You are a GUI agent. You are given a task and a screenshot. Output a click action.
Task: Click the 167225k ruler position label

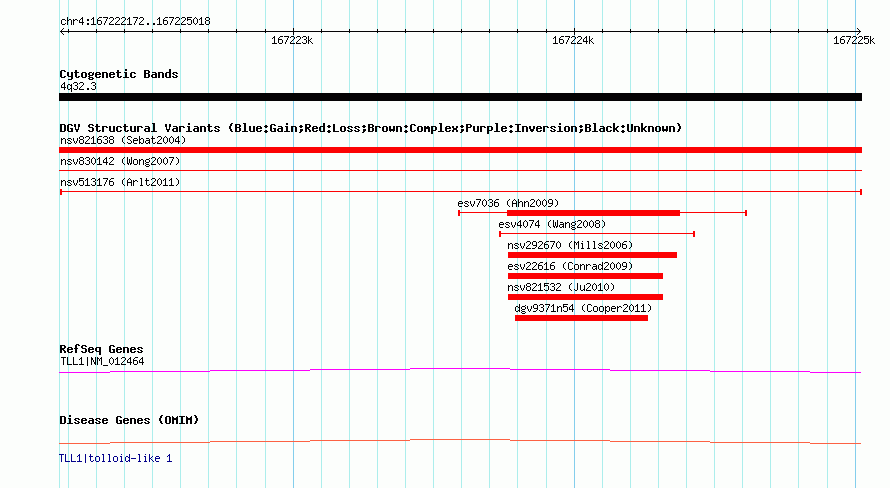pyautogui.click(x=854, y=40)
